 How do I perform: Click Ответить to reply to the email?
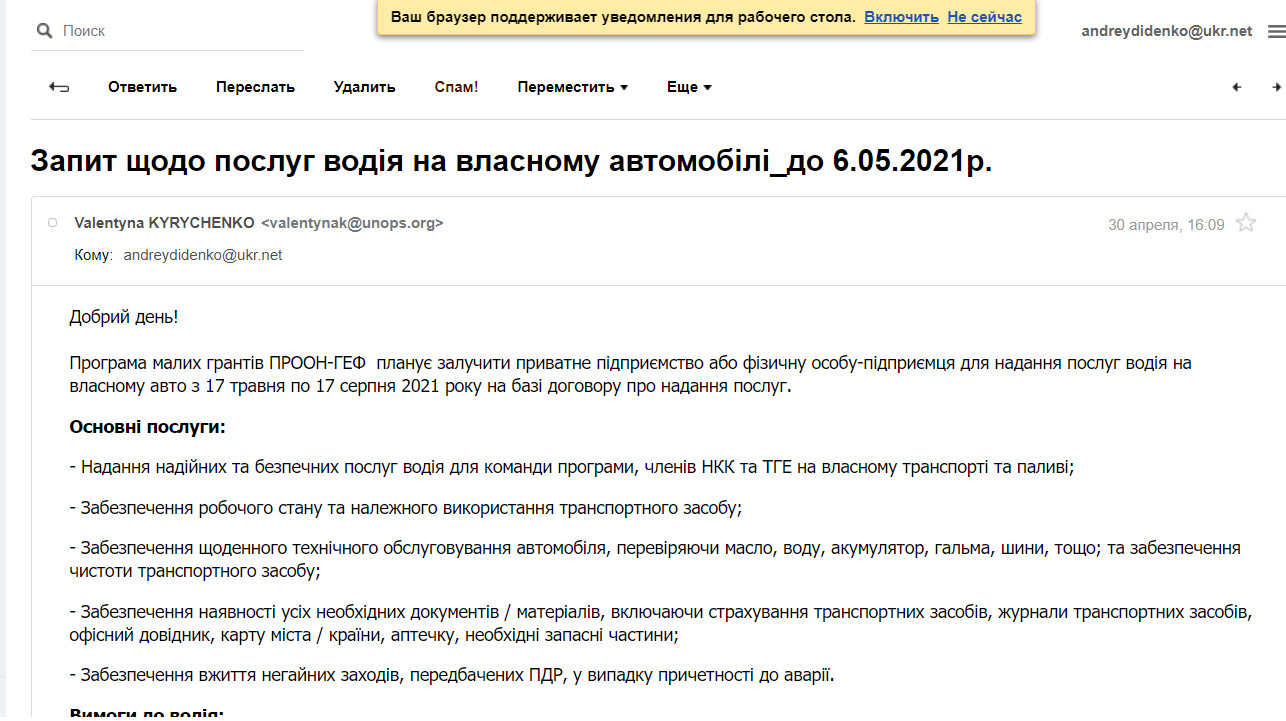(142, 87)
